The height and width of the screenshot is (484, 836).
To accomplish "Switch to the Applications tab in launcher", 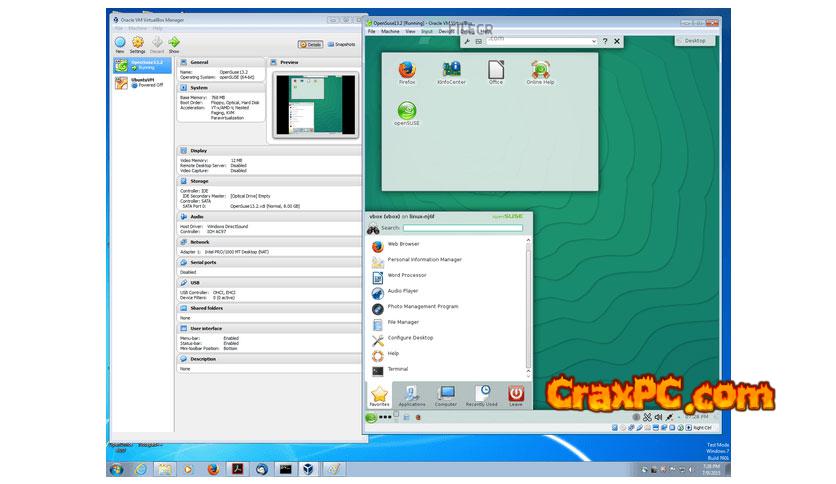I will pos(412,395).
